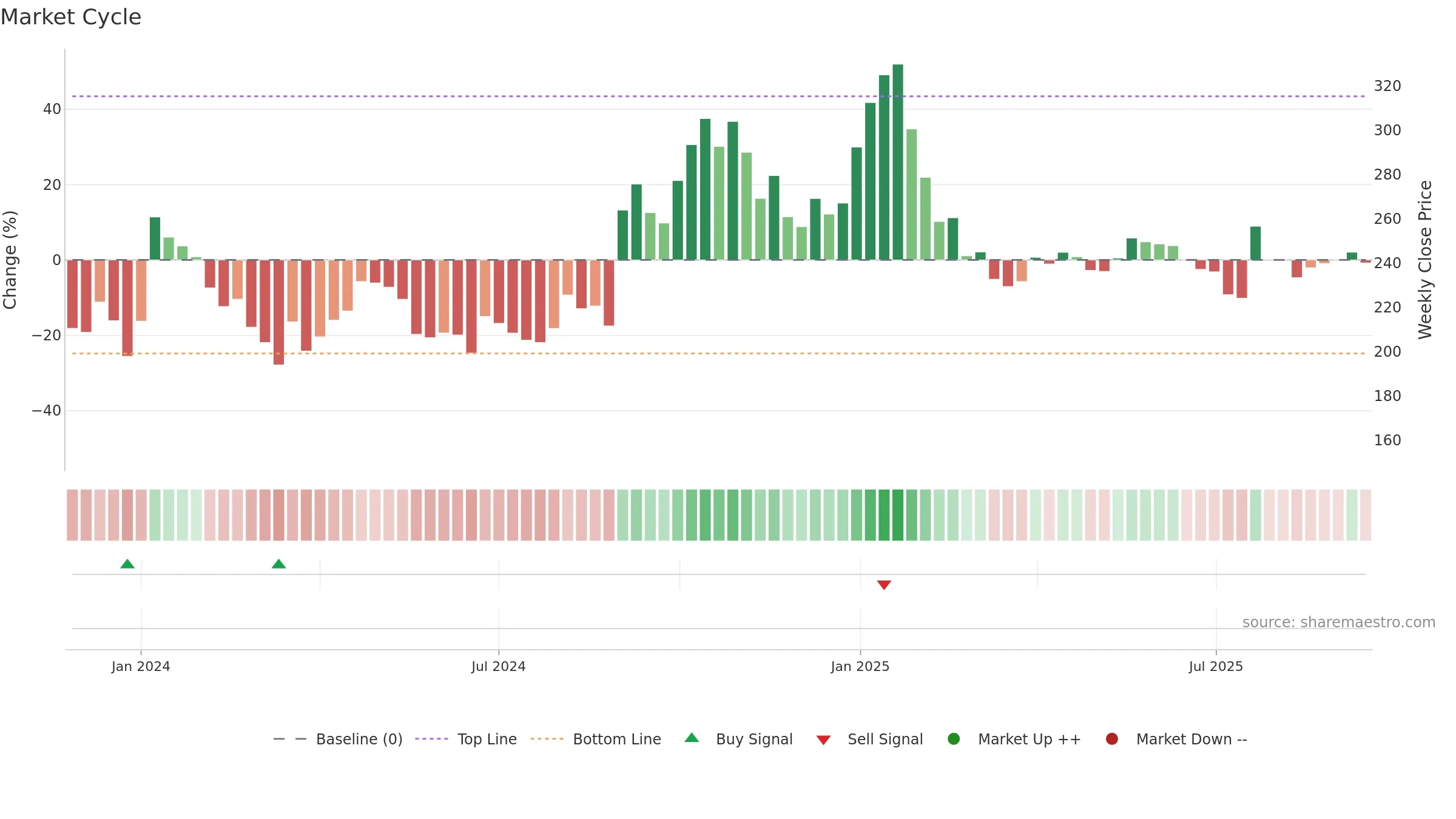Select the tallest dark green bar
1456x819 pixels.
tap(898, 162)
